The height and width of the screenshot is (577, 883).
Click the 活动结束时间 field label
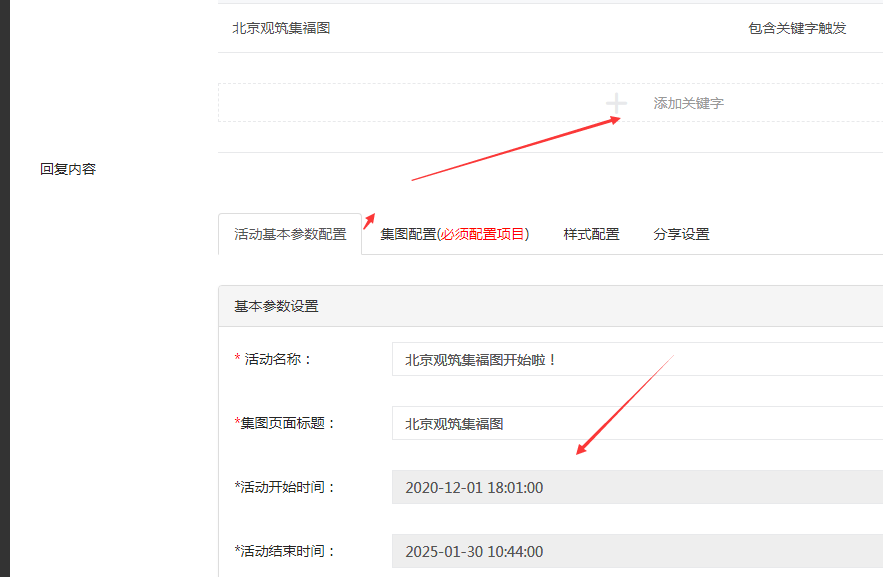[x=285, y=551]
